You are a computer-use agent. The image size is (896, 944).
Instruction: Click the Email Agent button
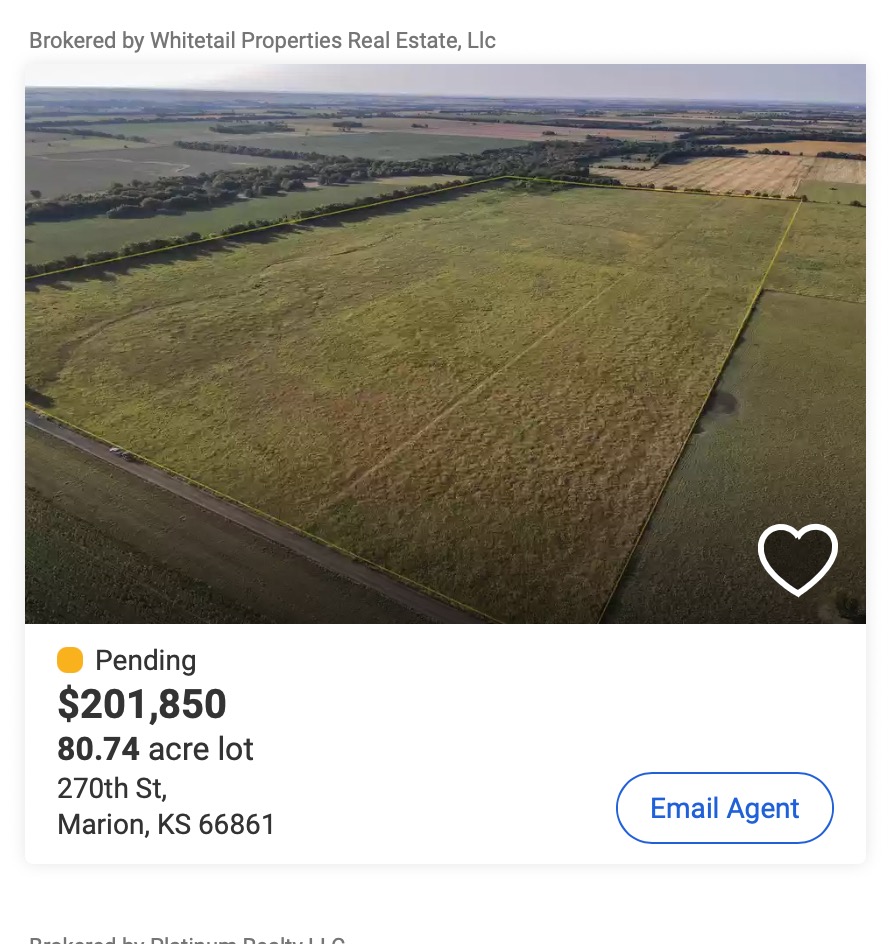point(724,808)
